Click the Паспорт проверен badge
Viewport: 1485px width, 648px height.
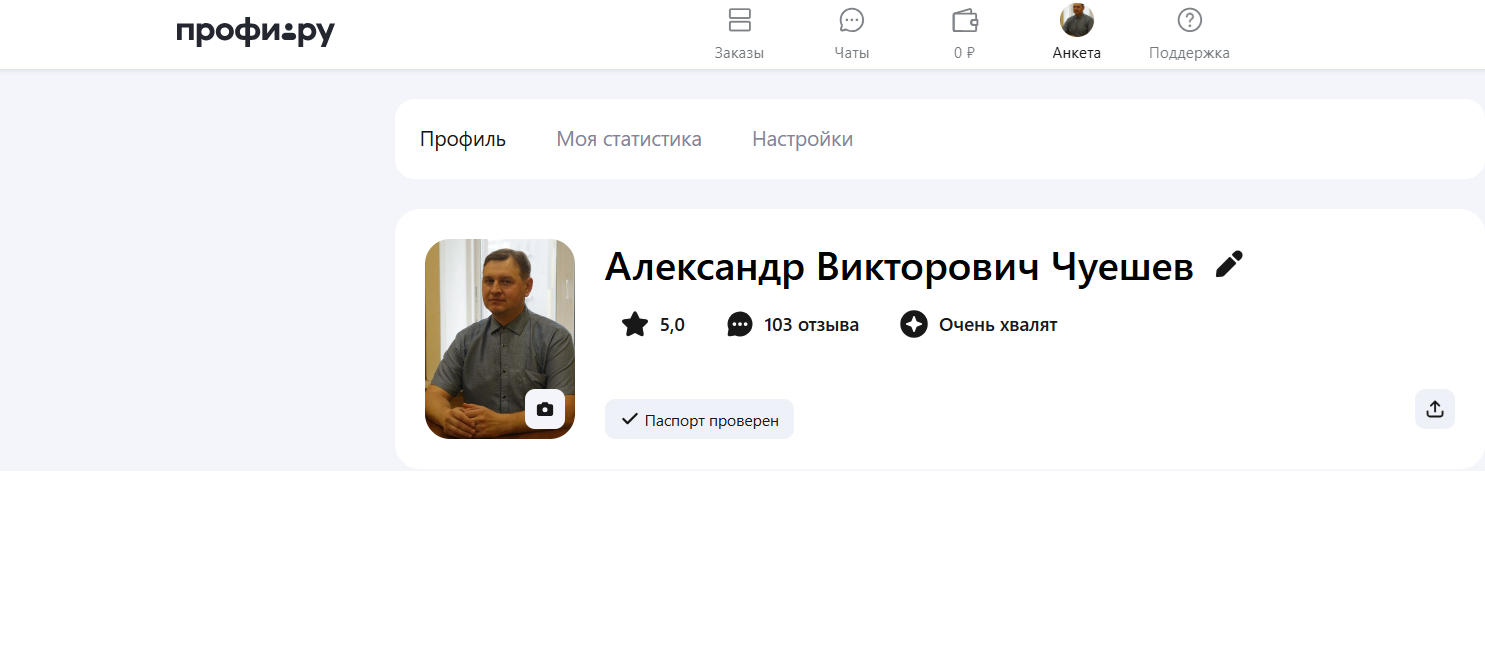tap(699, 419)
